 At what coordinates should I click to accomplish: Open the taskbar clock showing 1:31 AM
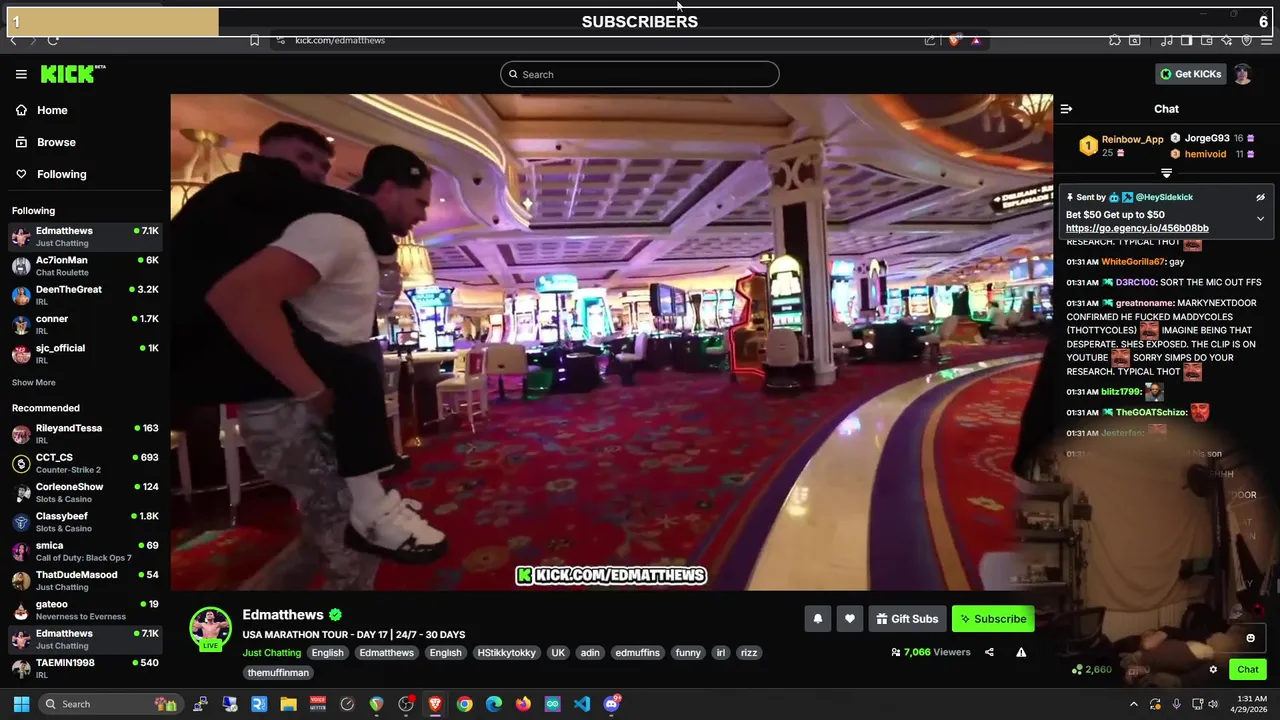tap(1252, 704)
